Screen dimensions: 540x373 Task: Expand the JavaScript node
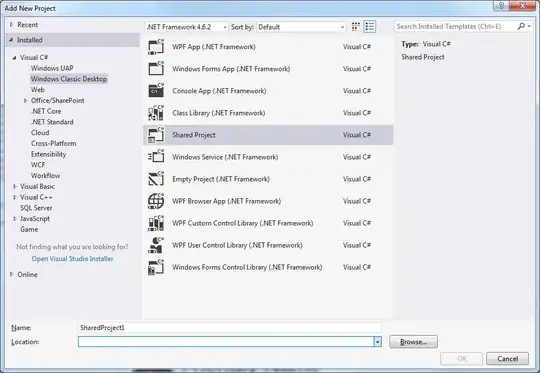coord(14,219)
